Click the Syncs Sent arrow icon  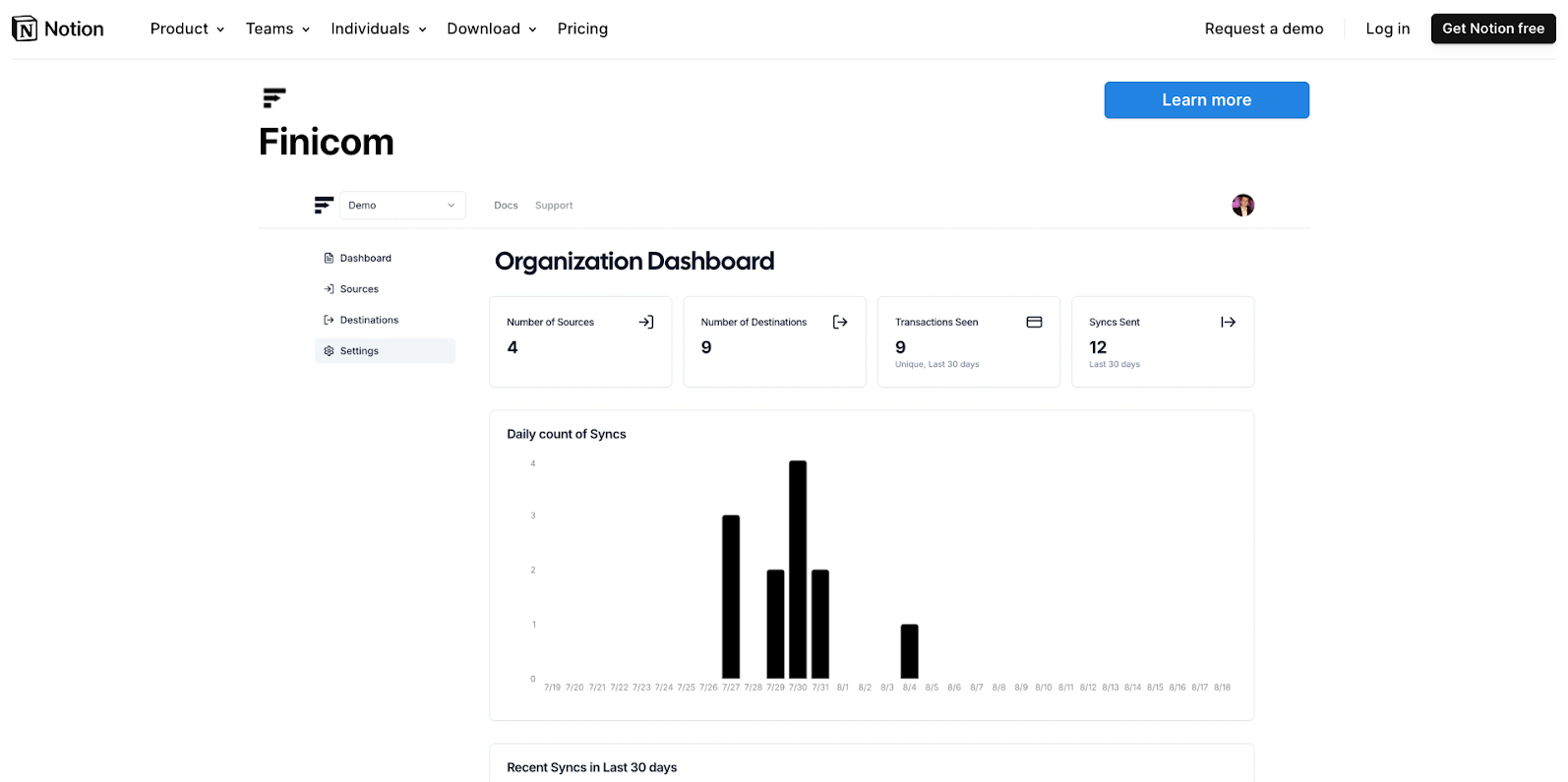pyautogui.click(x=1228, y=322)
